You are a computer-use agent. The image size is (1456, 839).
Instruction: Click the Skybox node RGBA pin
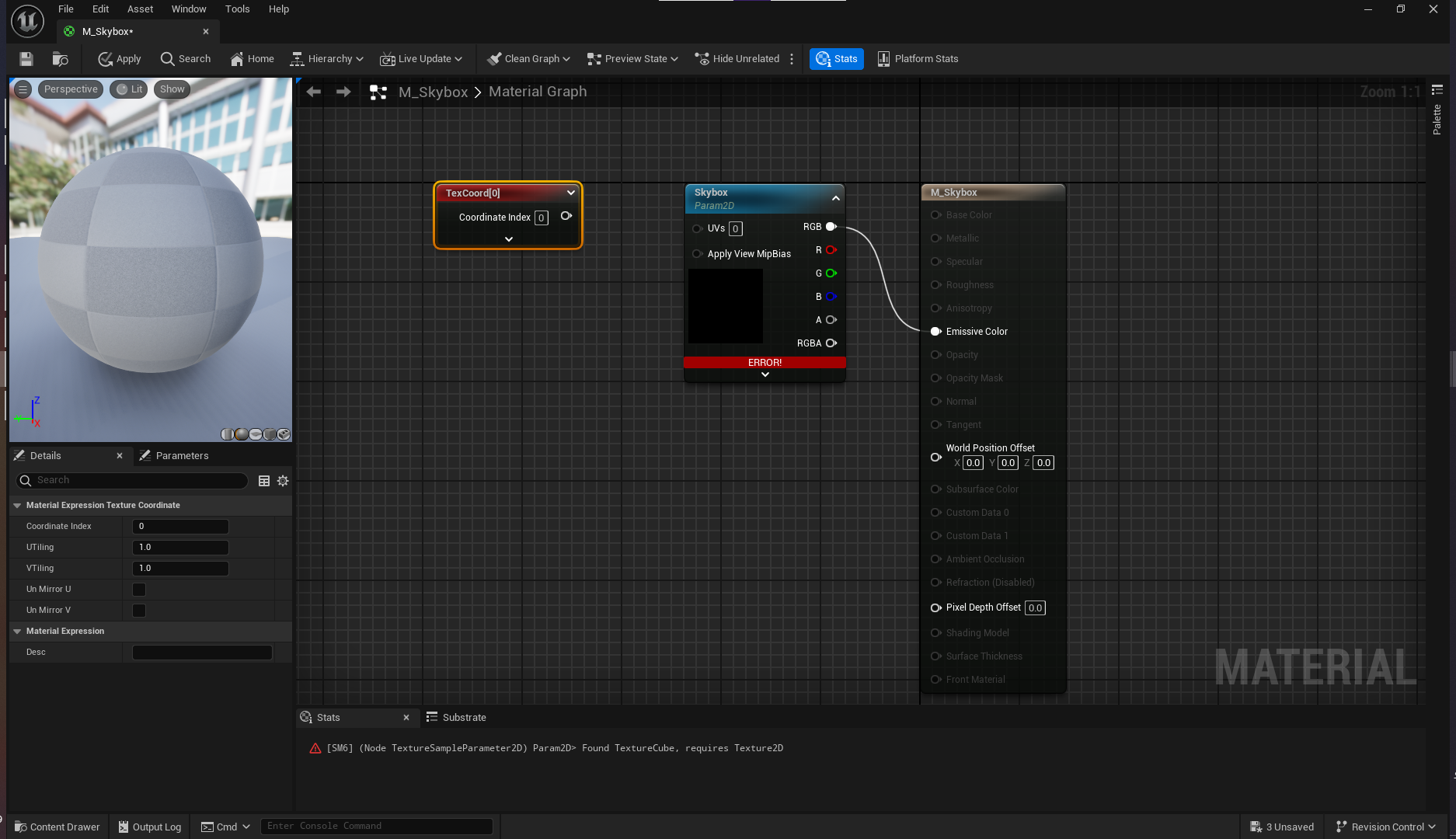click(831, 343)
